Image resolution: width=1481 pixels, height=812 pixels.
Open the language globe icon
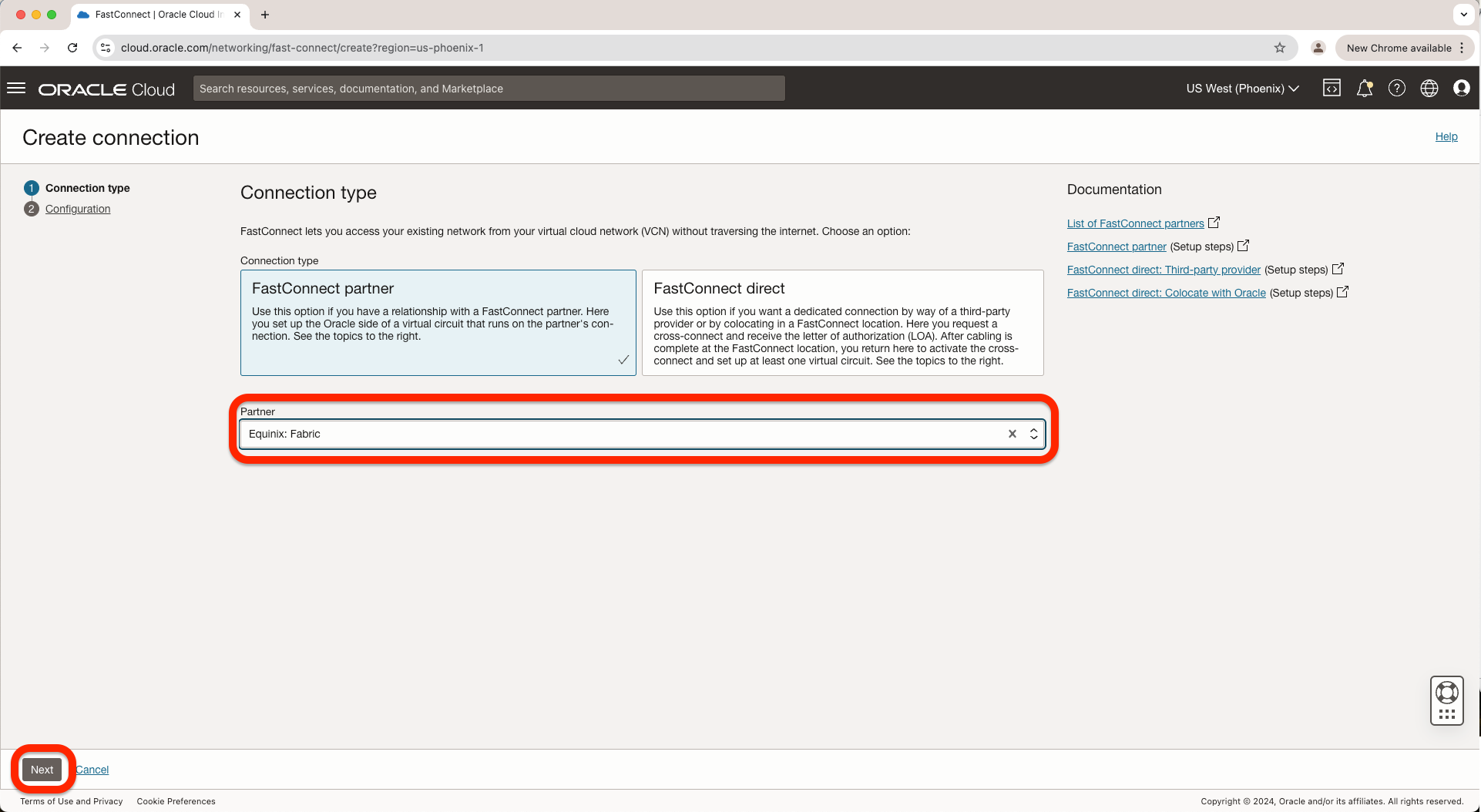1429,89
